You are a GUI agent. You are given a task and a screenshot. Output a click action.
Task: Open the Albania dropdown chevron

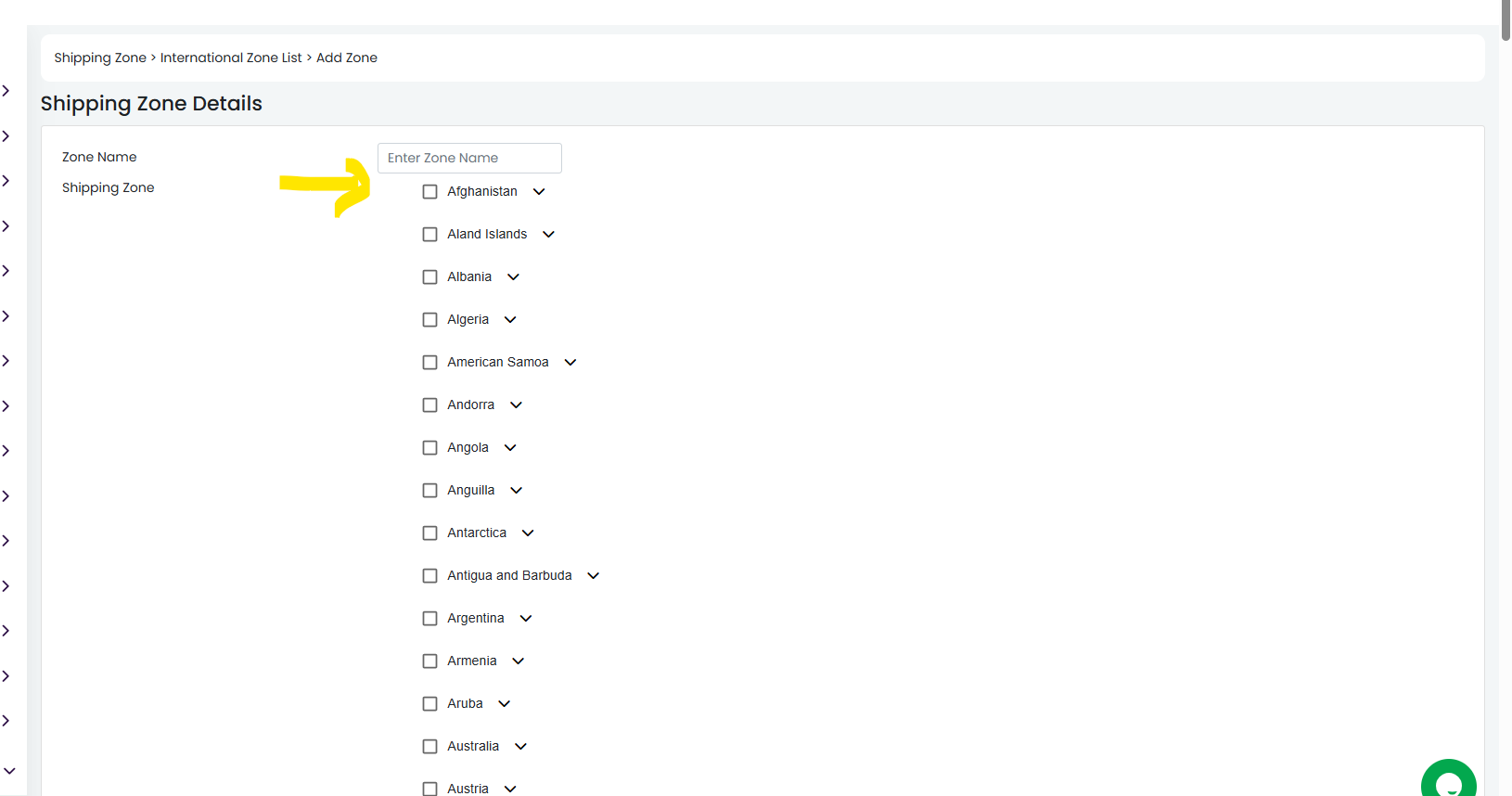pyautogui.click(x=513, y=277)
